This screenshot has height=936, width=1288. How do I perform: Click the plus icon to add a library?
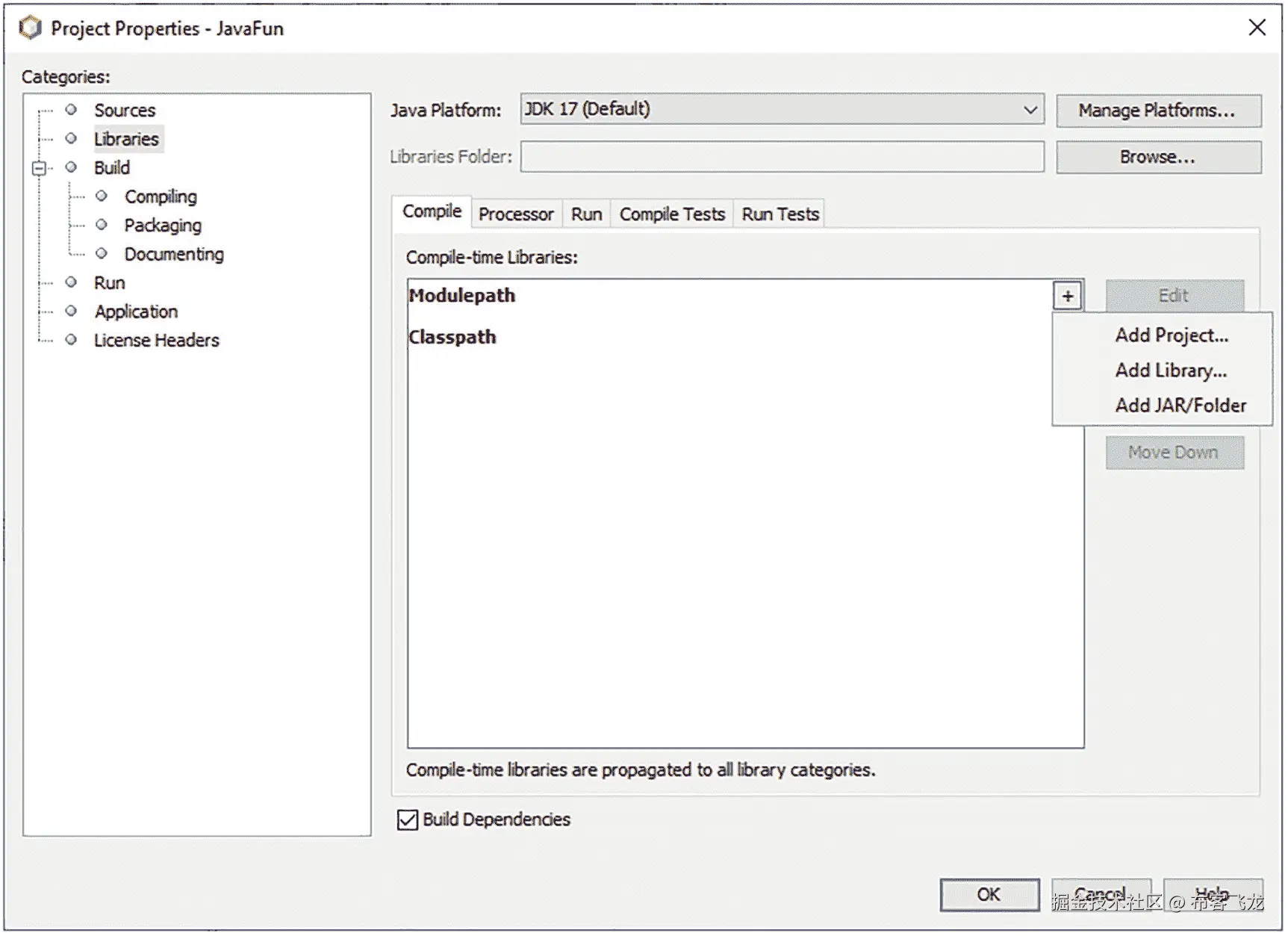click(1068, 295)
